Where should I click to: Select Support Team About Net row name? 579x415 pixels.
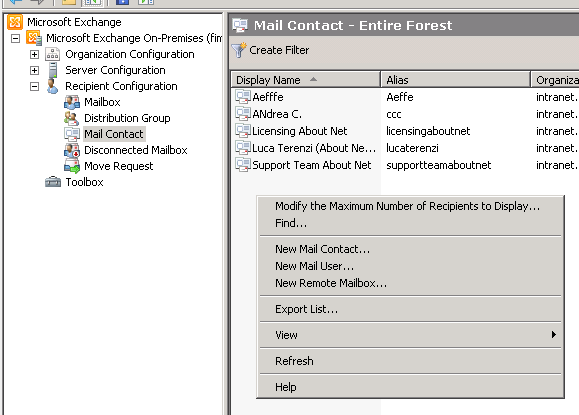311,165
